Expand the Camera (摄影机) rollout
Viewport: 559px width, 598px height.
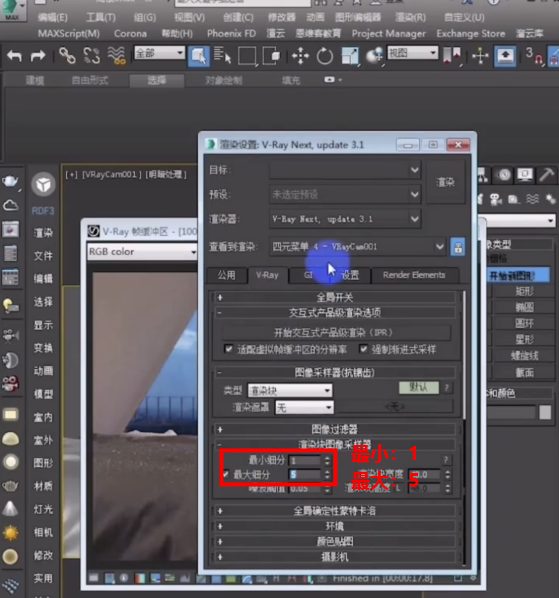coord(335,557)
